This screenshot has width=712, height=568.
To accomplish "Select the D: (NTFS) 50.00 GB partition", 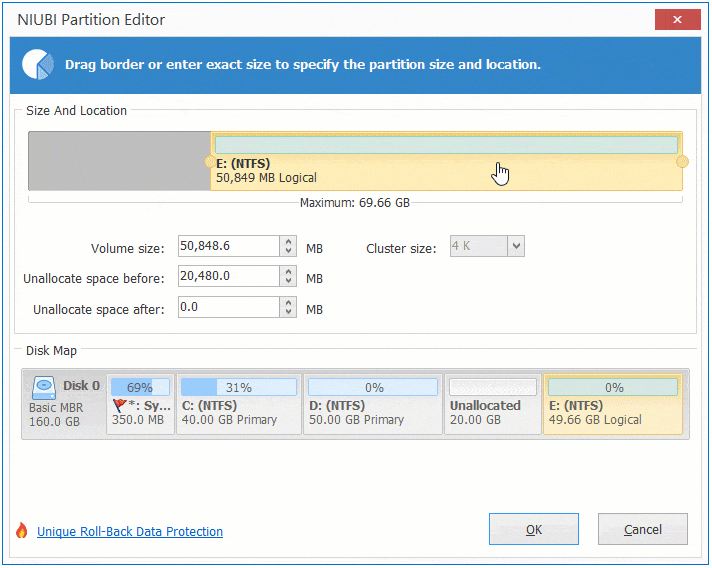I will [x=372, y=405].
